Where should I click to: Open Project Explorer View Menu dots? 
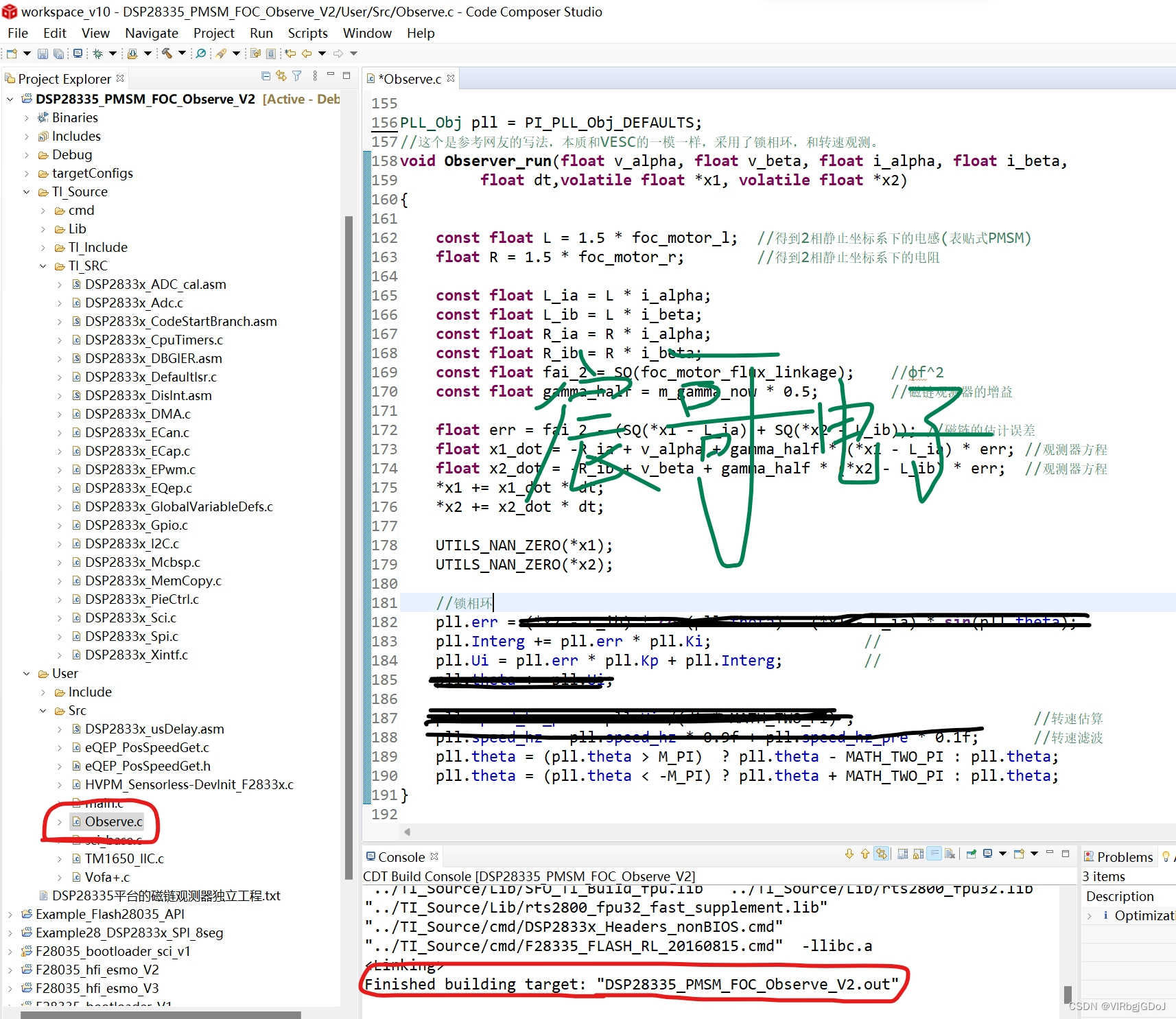point(315,75)
